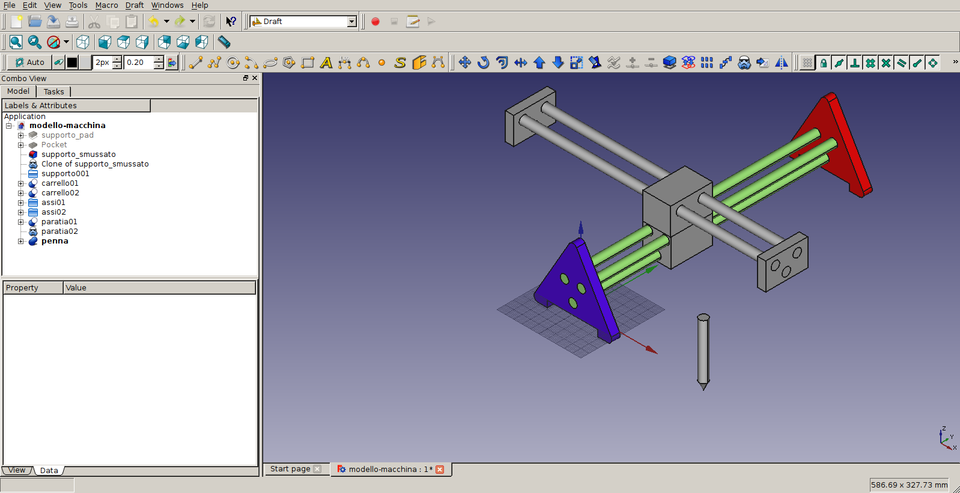Screen dimensions: 960x493
Task: Toggle the snap-to-grid hash button
Action: pos(870,62)
